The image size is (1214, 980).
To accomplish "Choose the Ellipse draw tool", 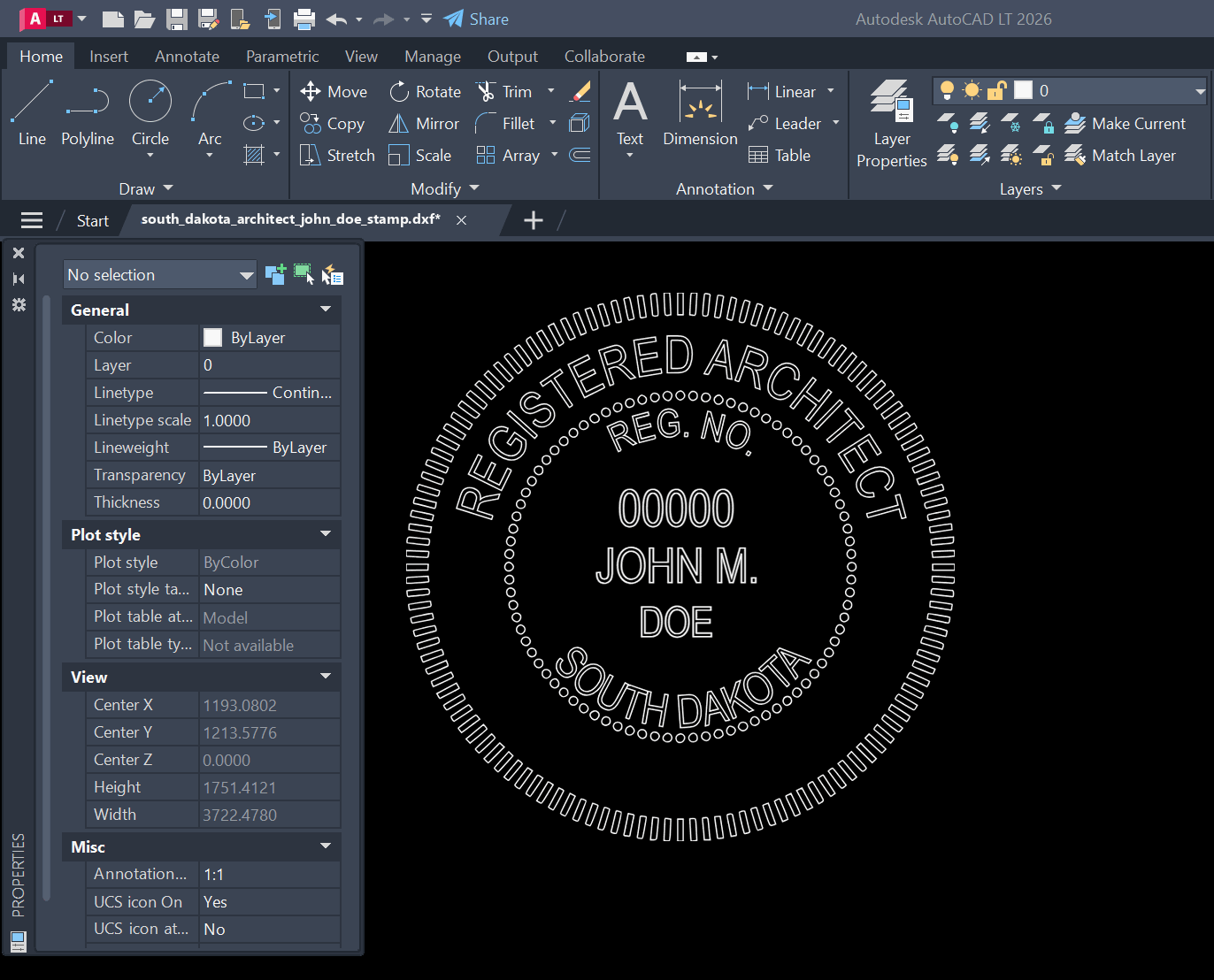I will point(254,123).
